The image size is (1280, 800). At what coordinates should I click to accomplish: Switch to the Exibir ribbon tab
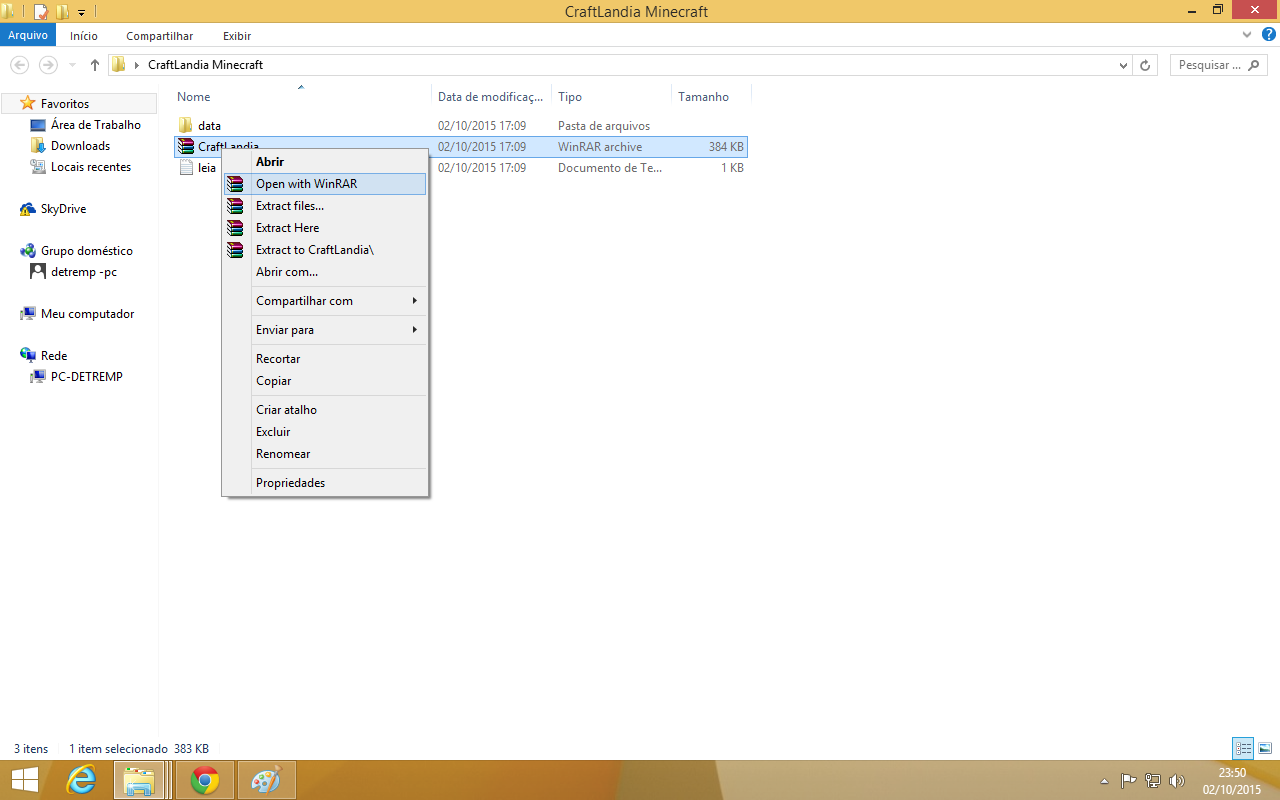pos(237,36)
